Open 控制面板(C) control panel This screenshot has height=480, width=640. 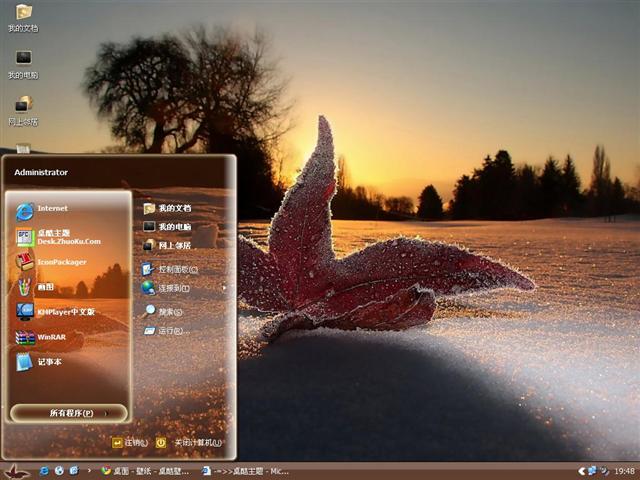point(170,269)
